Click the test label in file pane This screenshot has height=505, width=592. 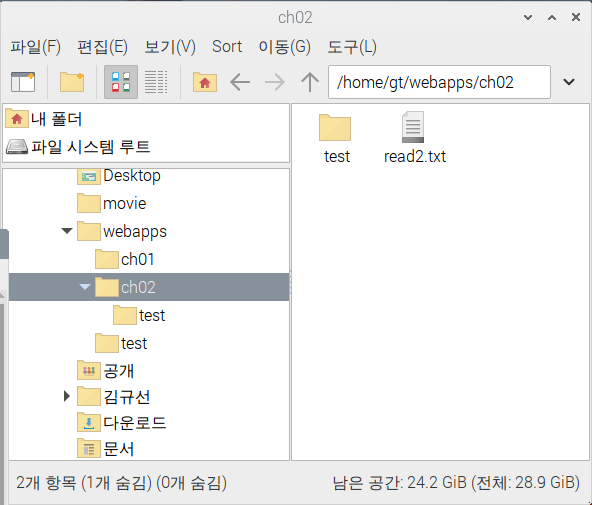337,156
